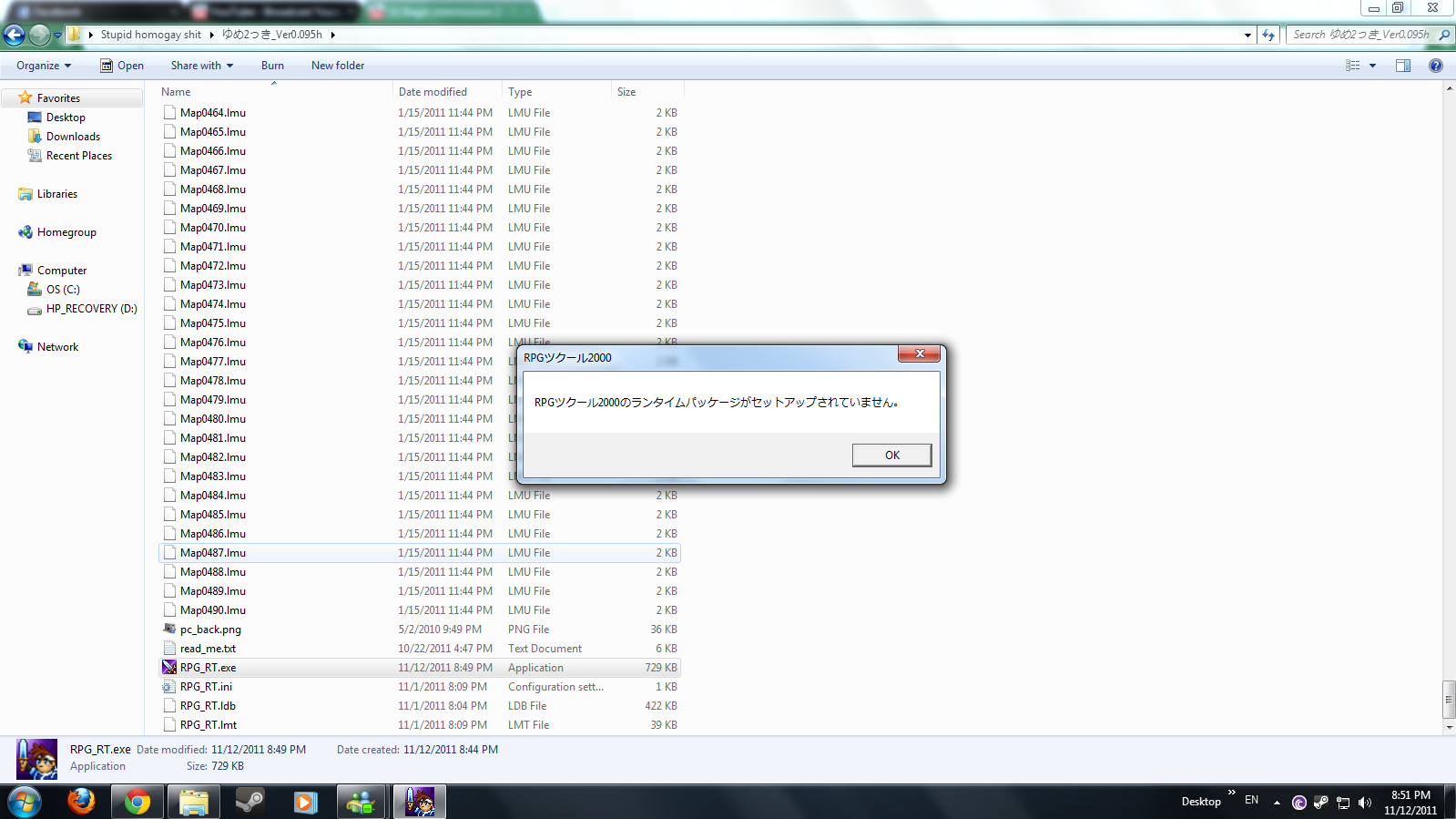The width and height of the screenshot is (1456, 819).
Task: Click the Back navigation arrow
Action: [x=14, y=35]
